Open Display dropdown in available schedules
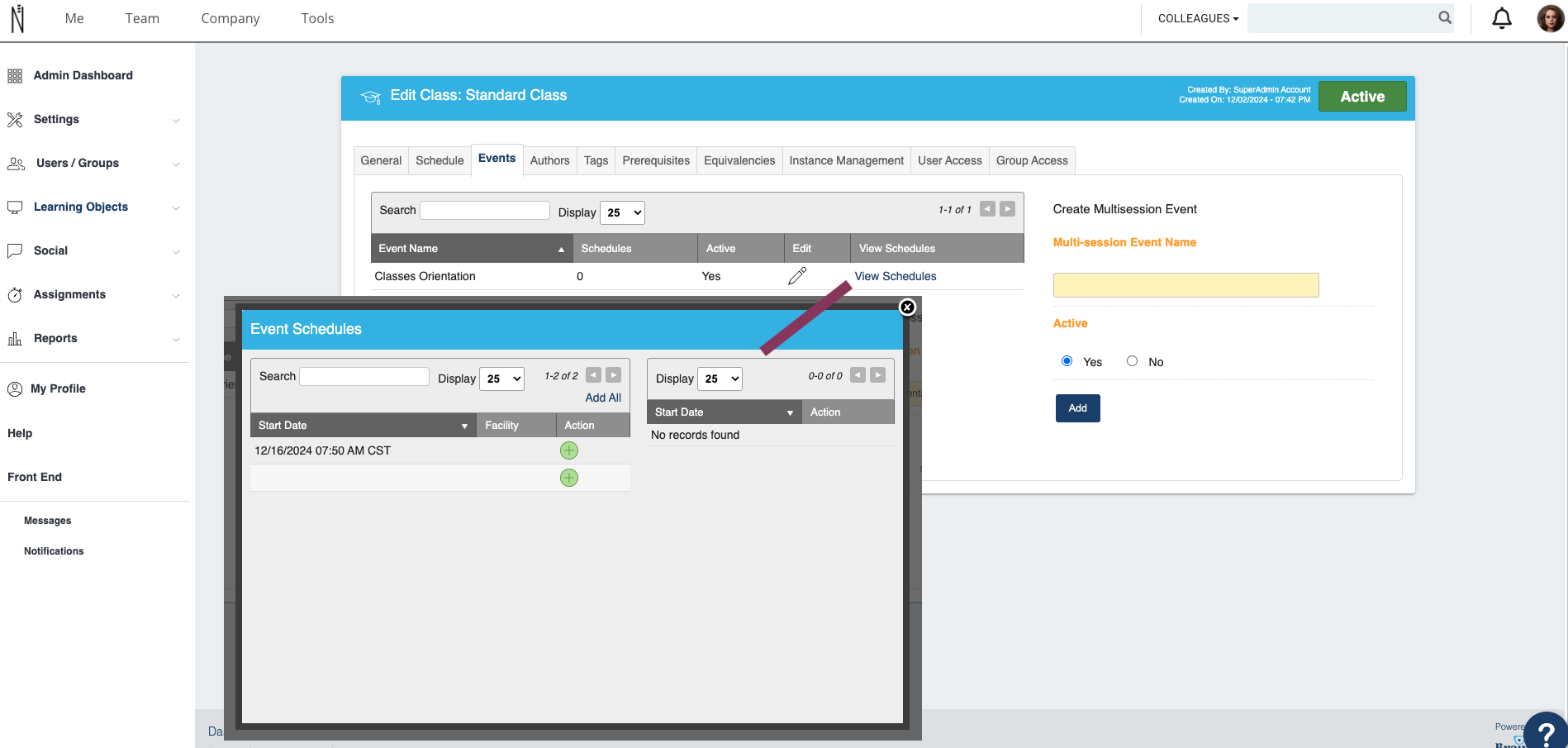Screen dimensions: 1568x748 pos(501,379)
